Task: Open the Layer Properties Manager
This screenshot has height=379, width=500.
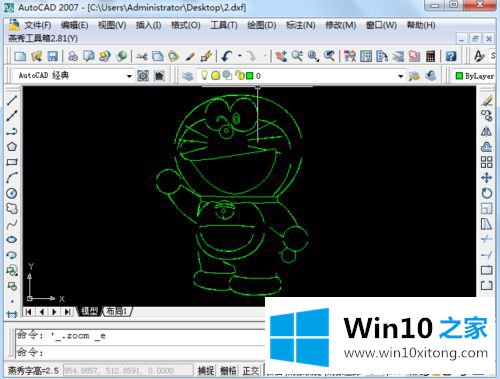Action: (x=188, y=76)
